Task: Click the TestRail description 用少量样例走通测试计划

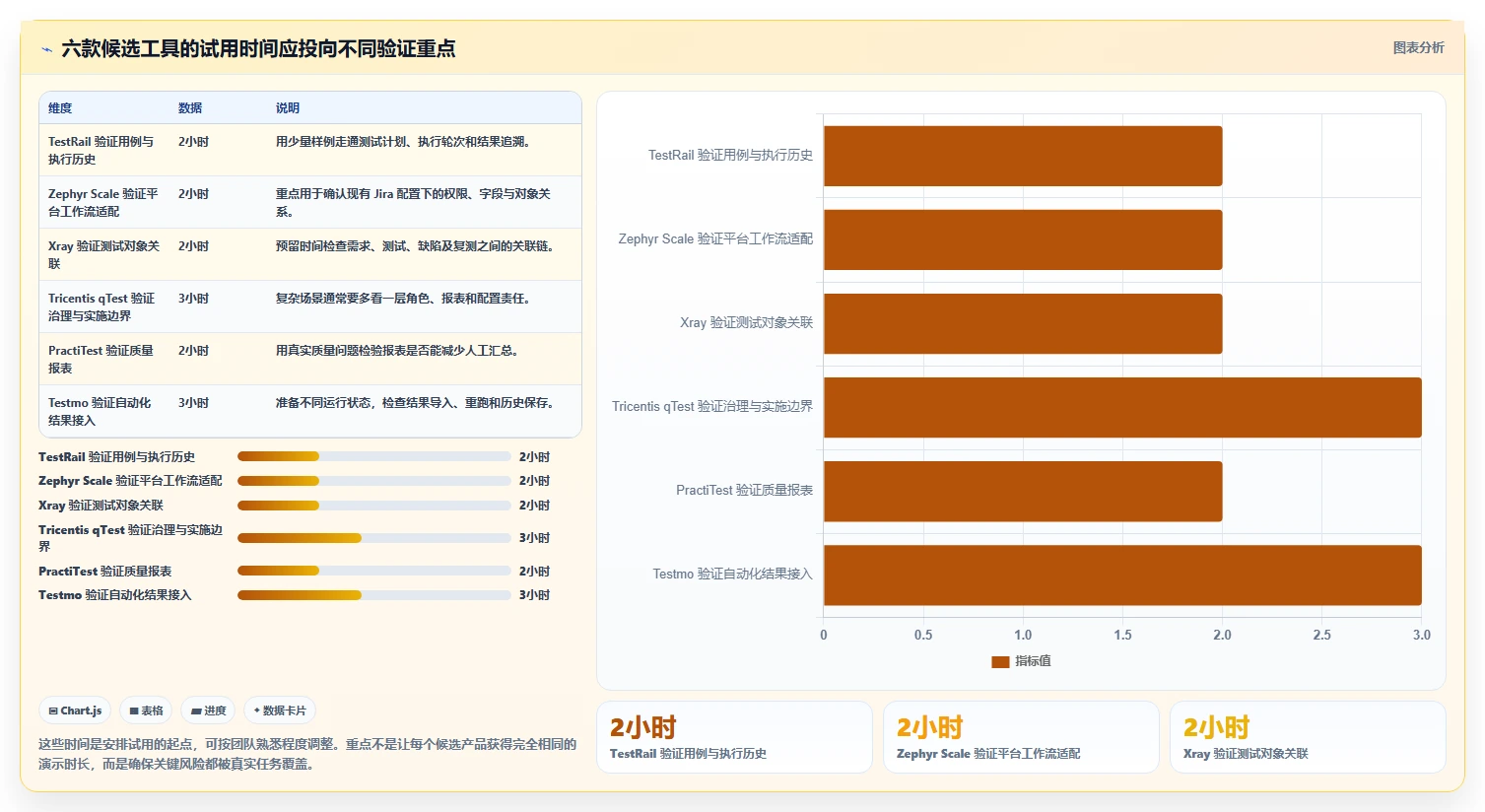Action: [403, 142]
